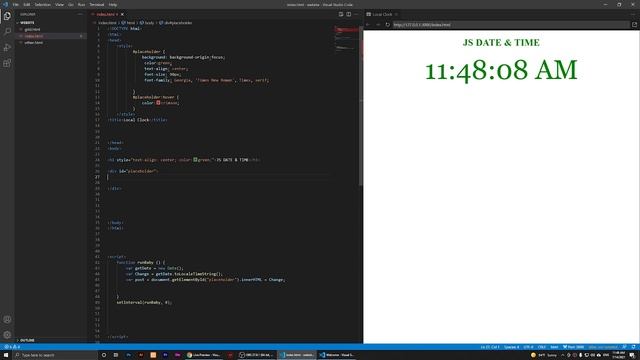This screenshot has width=640, height=360.
Task: Open the Run and Debug view
Action: [7, 47]
